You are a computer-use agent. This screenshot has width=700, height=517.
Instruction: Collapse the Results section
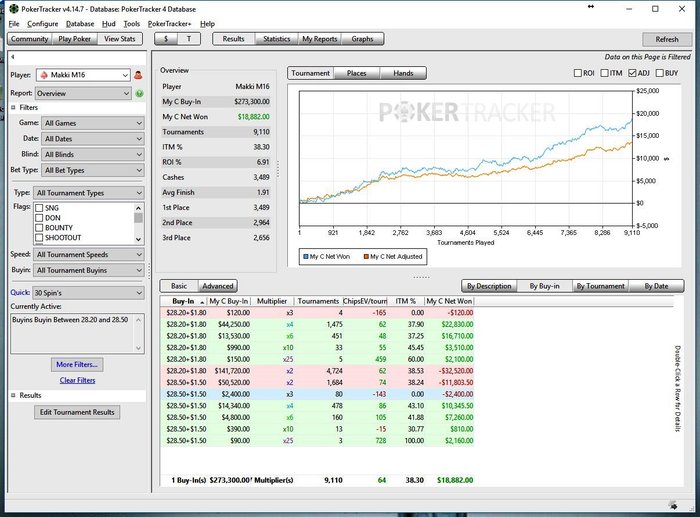click(13, 395)
